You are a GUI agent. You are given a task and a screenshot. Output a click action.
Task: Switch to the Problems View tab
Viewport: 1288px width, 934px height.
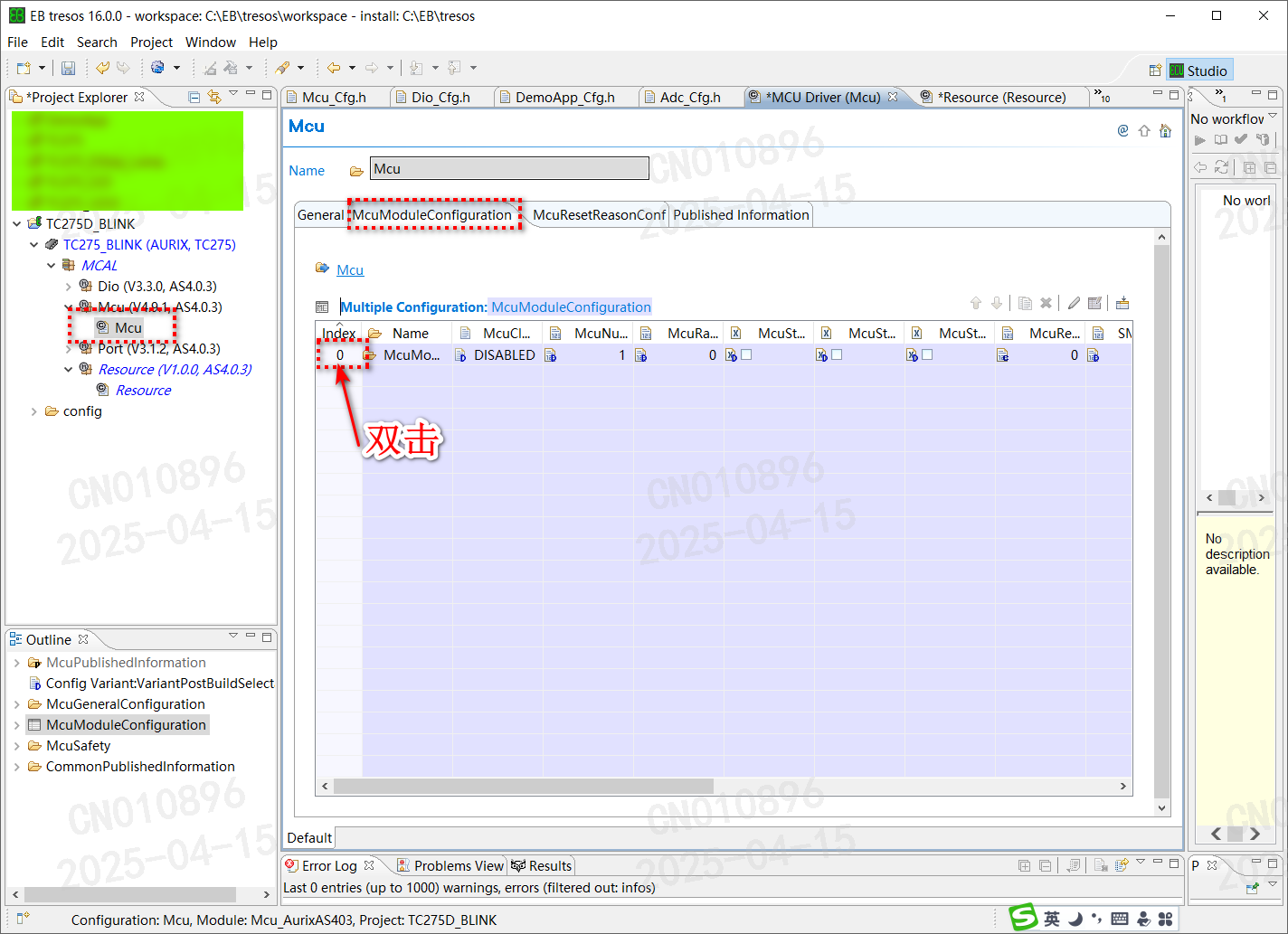[450, 866]
